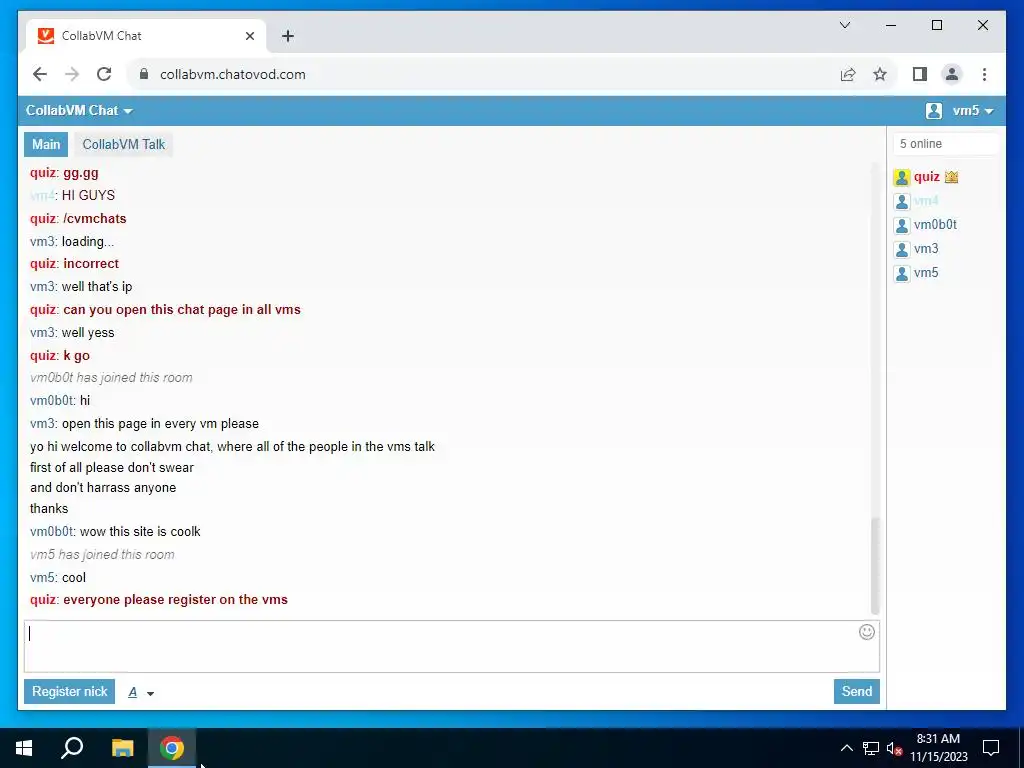Click vm4's avatar icon in user list
Viewport: 1024px width, 768px height.
point(902,201)
